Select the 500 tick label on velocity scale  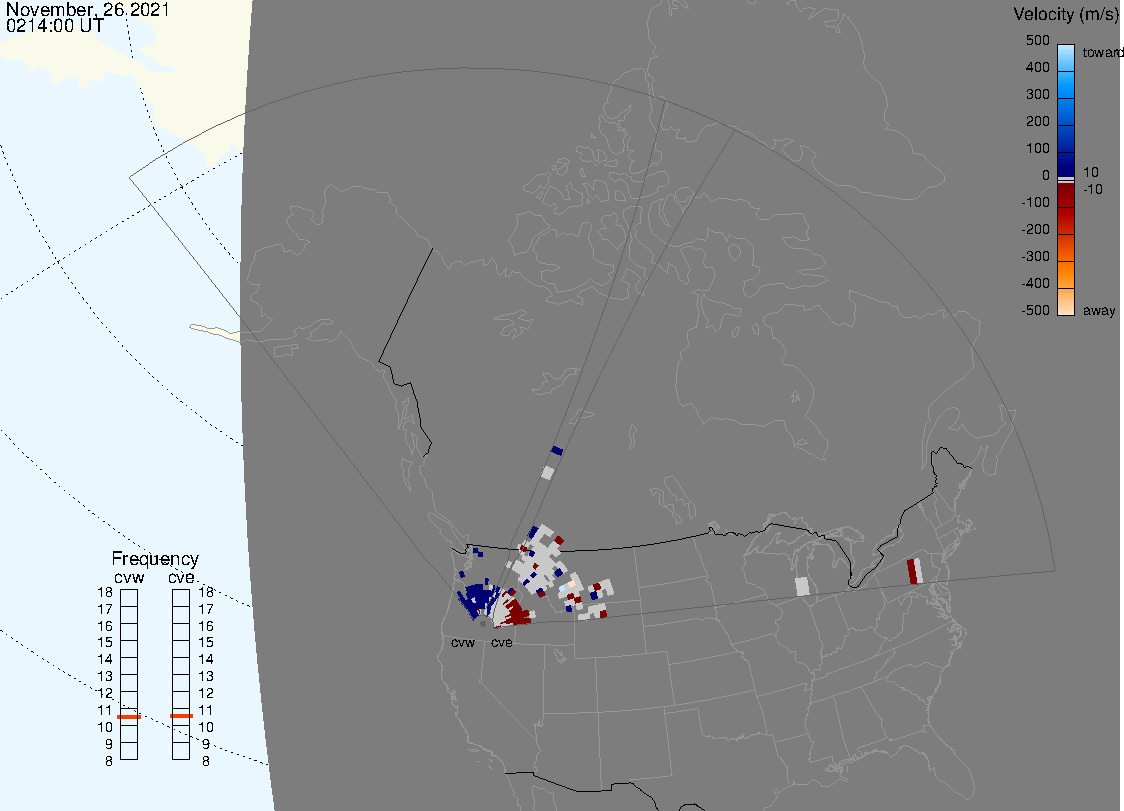pos(1037,40)
